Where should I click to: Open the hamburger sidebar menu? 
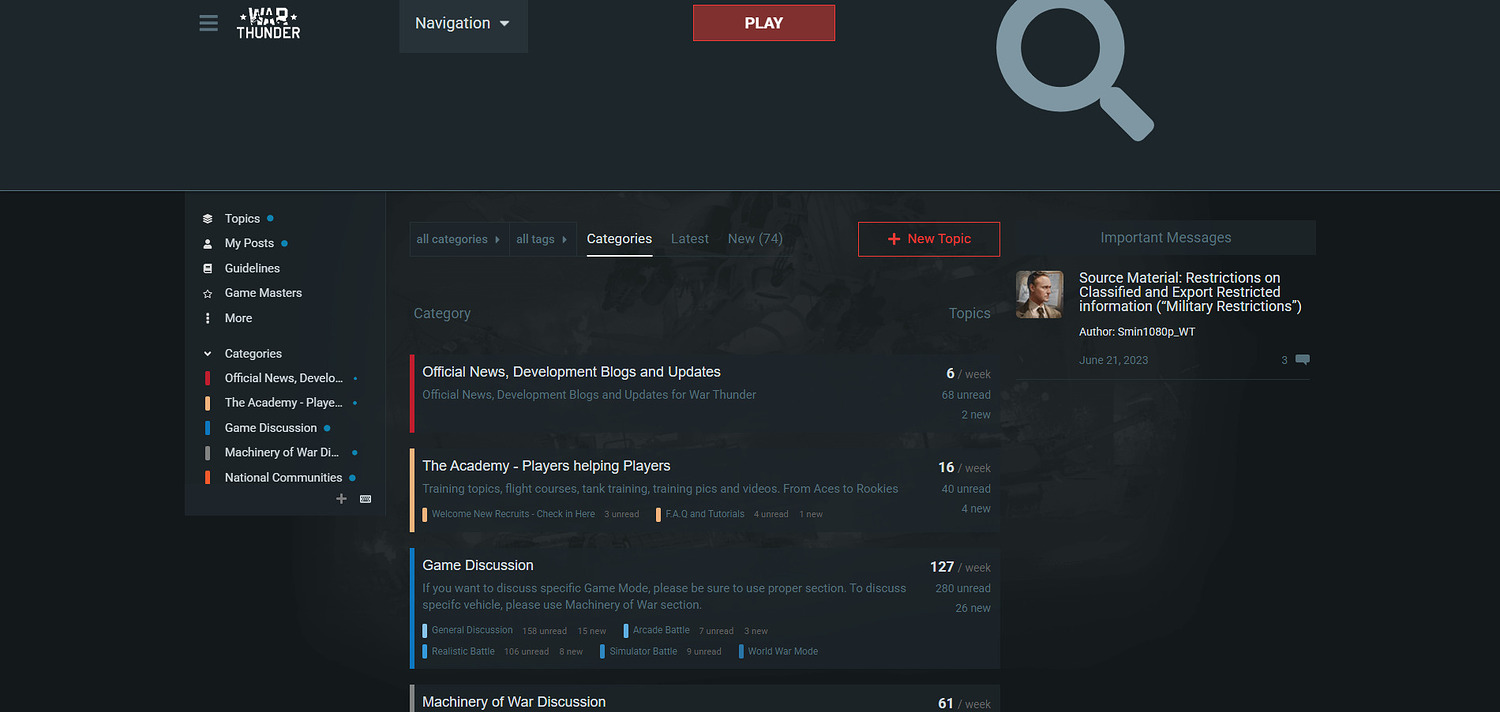pyautogui.click(x=208, y=23)
